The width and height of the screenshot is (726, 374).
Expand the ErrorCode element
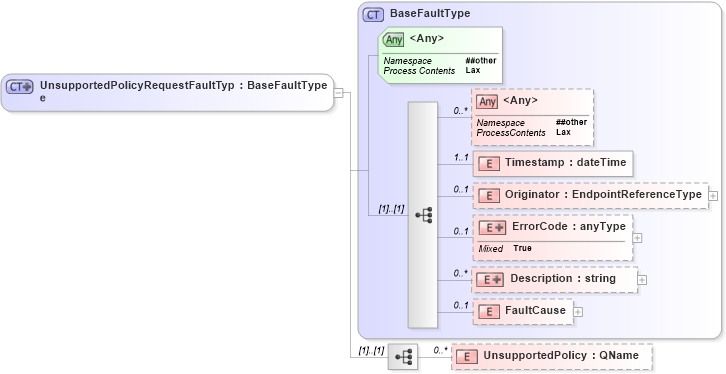click(x=637, y=238)
